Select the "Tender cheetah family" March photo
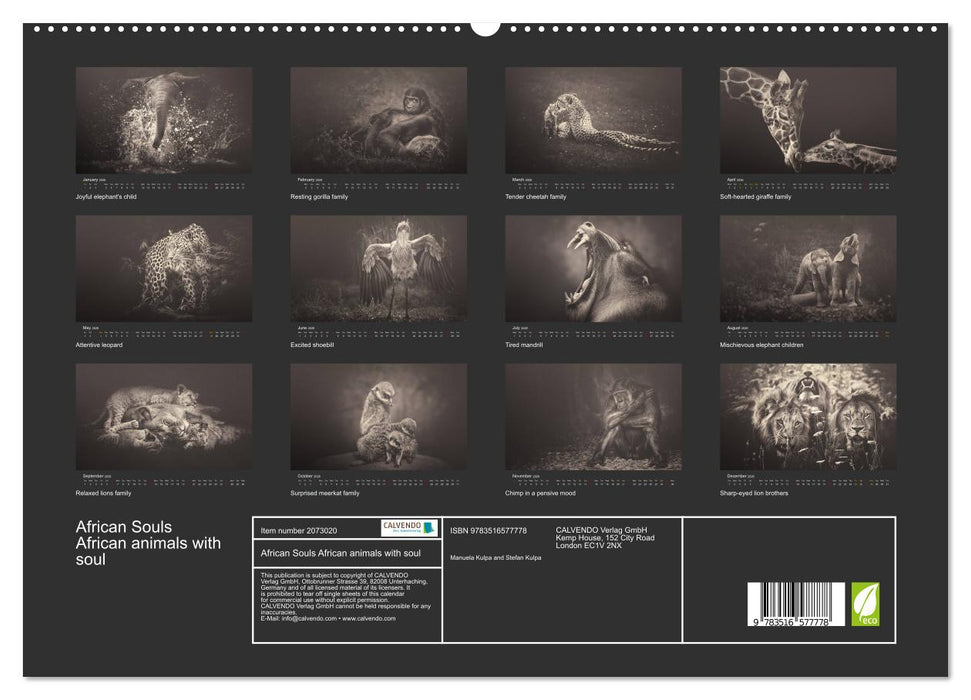This screenshot has width=971, height=700. pyautogui.click(x=594, y=120)
